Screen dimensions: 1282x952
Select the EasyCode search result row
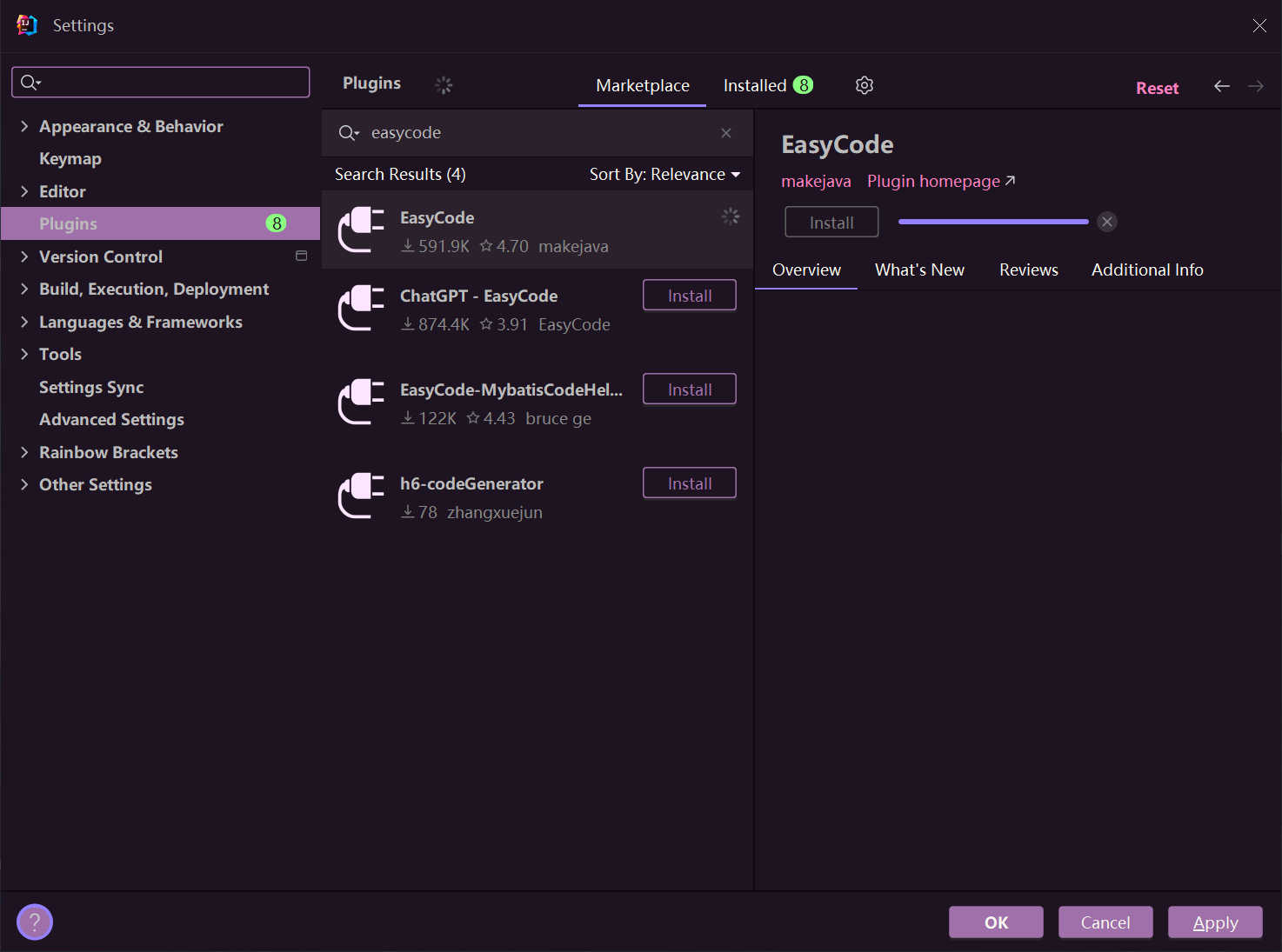click(537, 230)
